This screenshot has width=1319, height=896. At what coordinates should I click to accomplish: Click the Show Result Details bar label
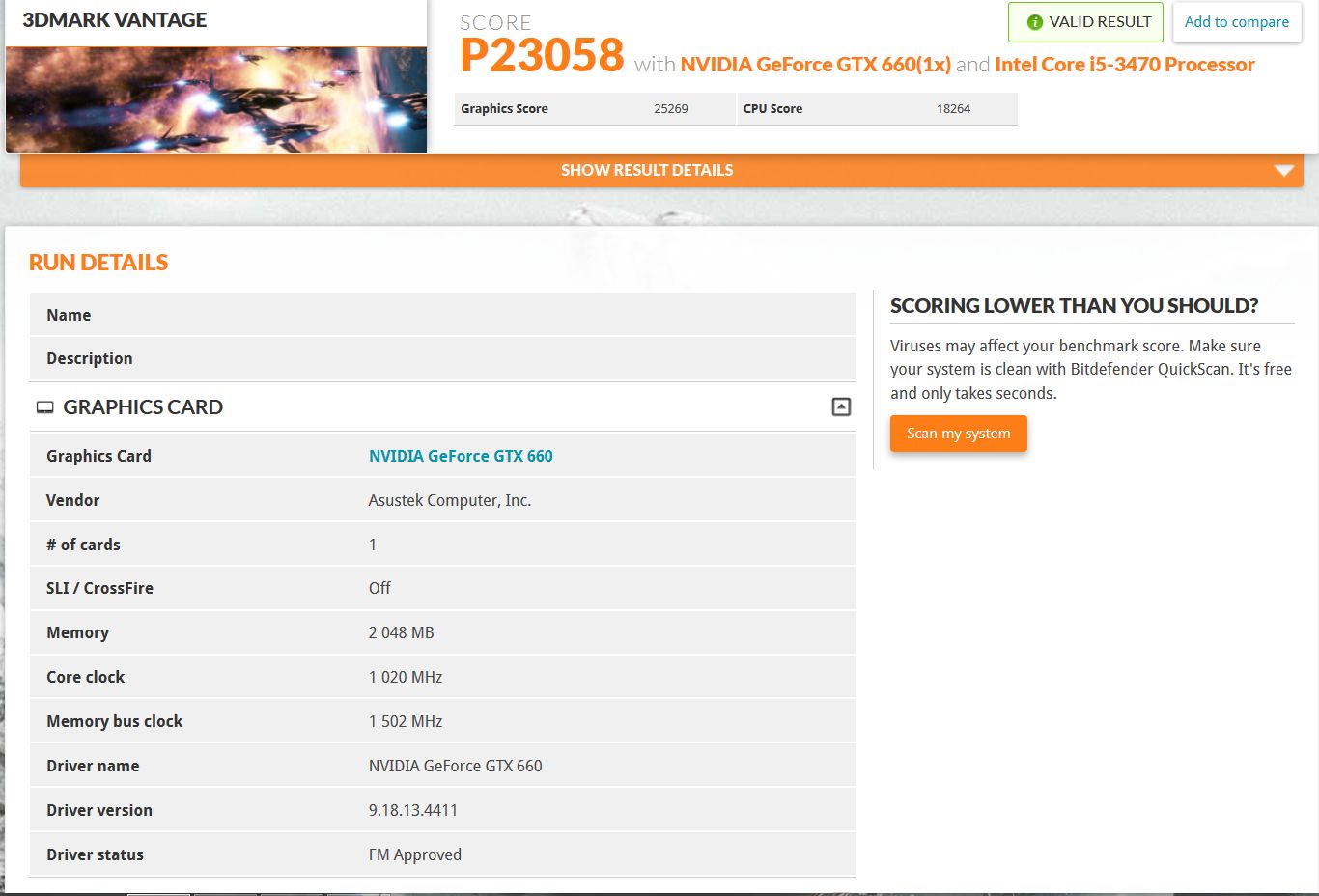coord(647,170)
